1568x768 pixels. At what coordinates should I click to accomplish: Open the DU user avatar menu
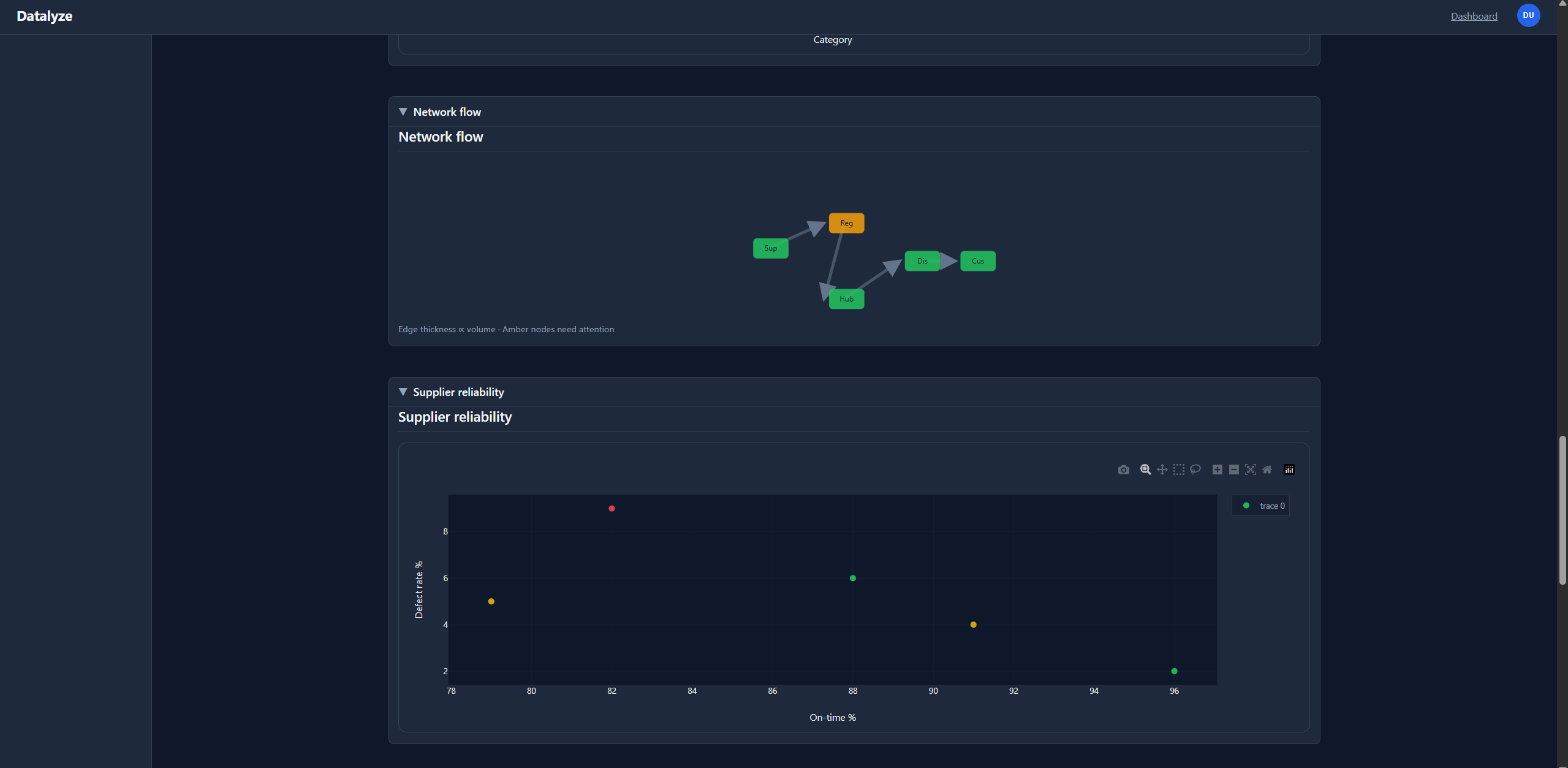pyautogui.click(x=1528, y=15)
